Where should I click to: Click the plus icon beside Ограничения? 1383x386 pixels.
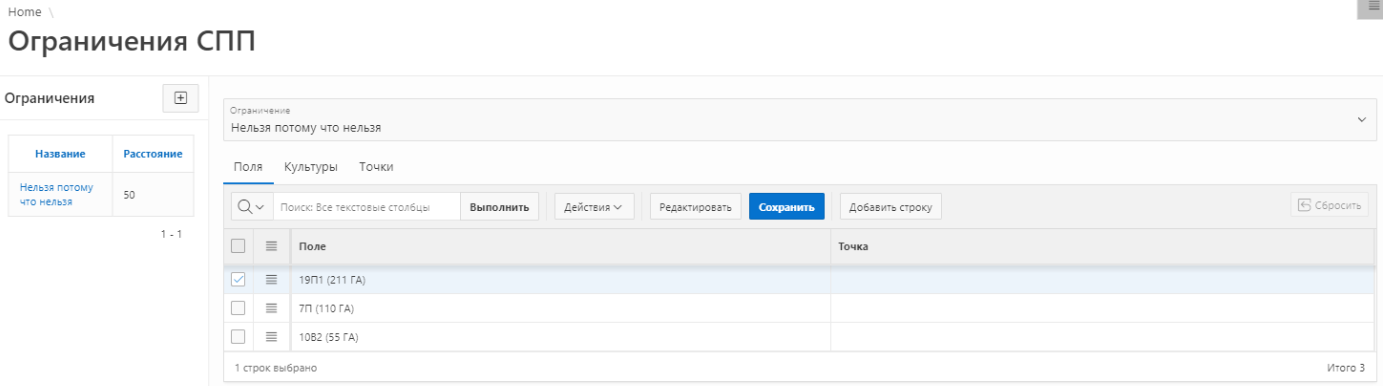coord(181,98)
